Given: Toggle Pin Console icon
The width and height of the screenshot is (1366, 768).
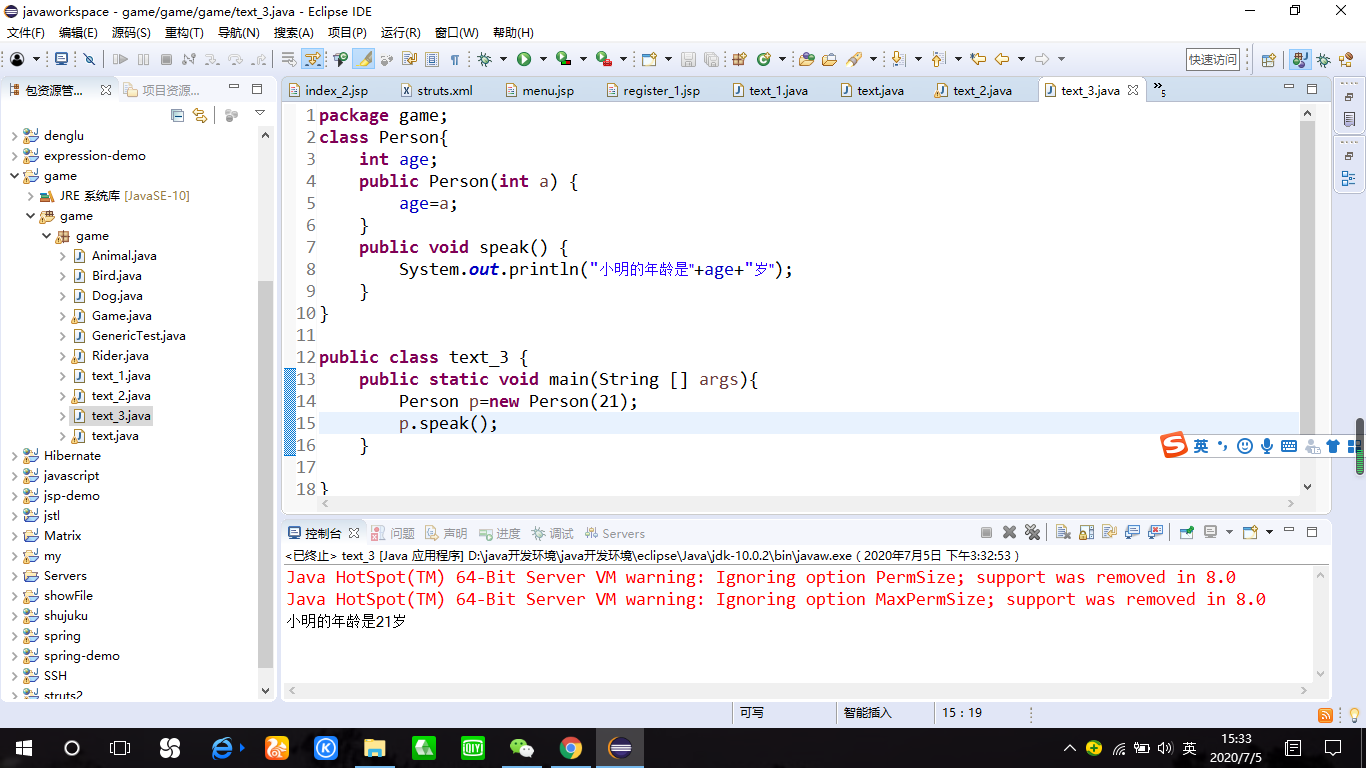Looking at the screenshot, I should point(1187,533).
